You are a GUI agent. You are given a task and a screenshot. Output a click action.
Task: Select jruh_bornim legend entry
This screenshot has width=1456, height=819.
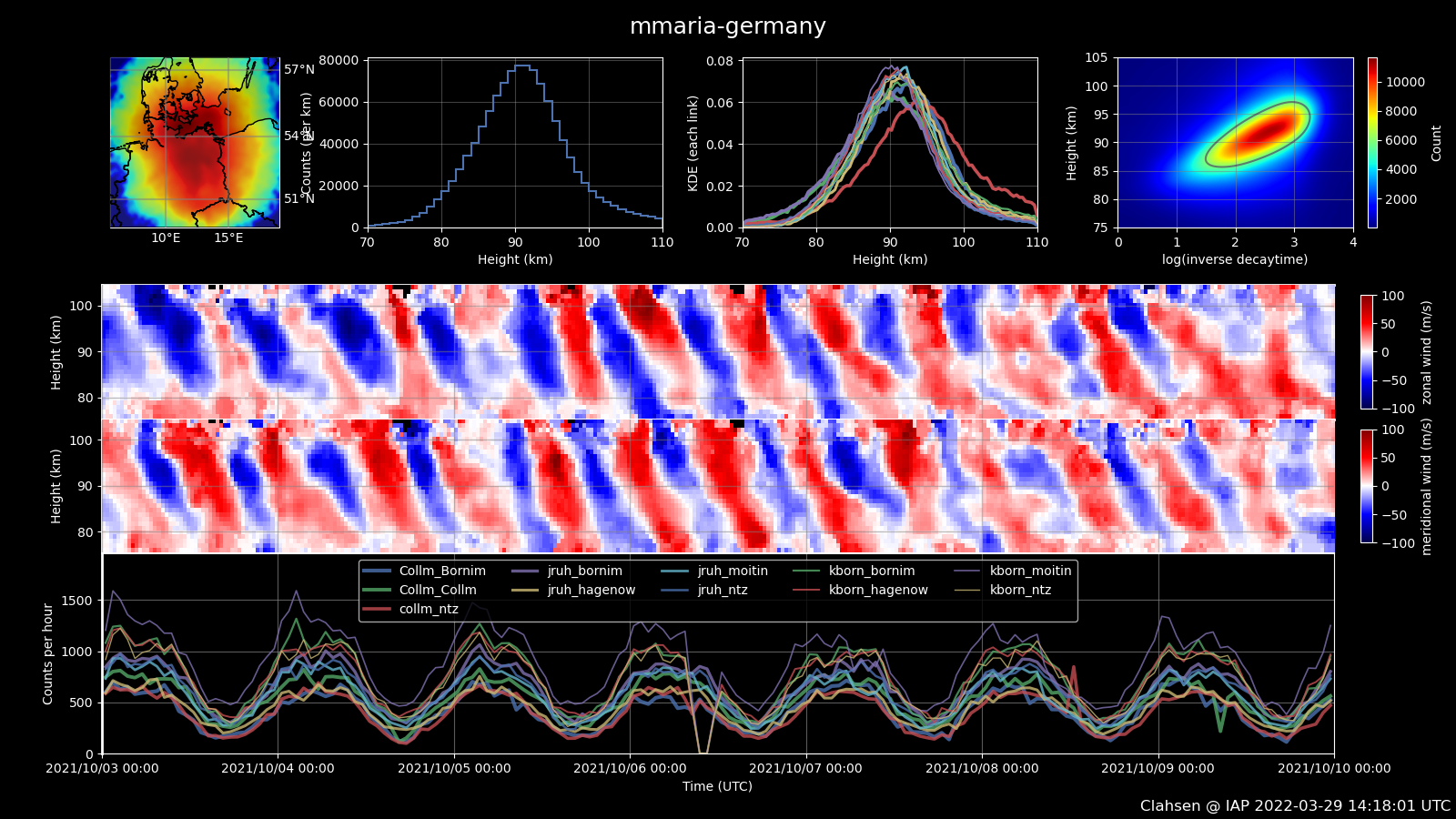567,571
